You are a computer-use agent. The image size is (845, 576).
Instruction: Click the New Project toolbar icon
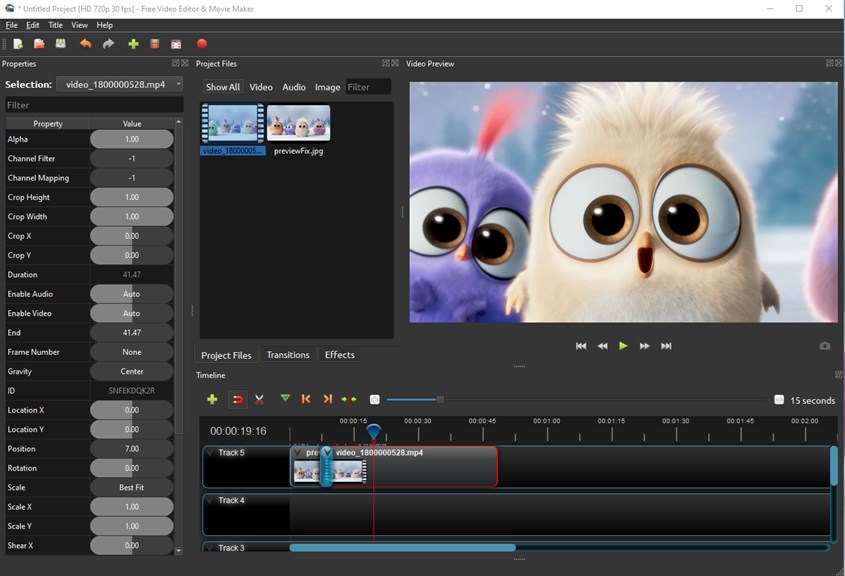(x=18, y=44)
